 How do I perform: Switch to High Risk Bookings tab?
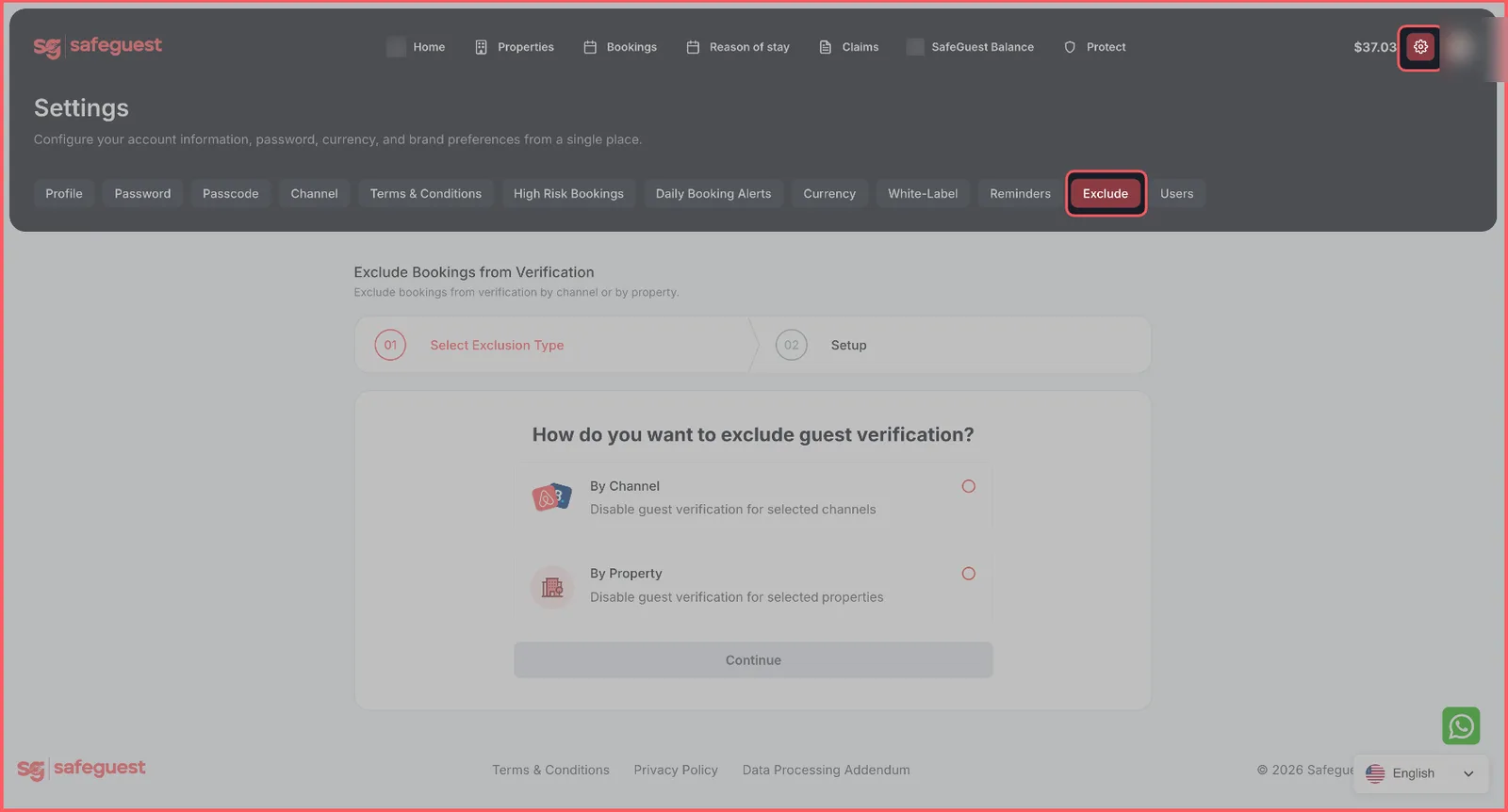(568, 193)
